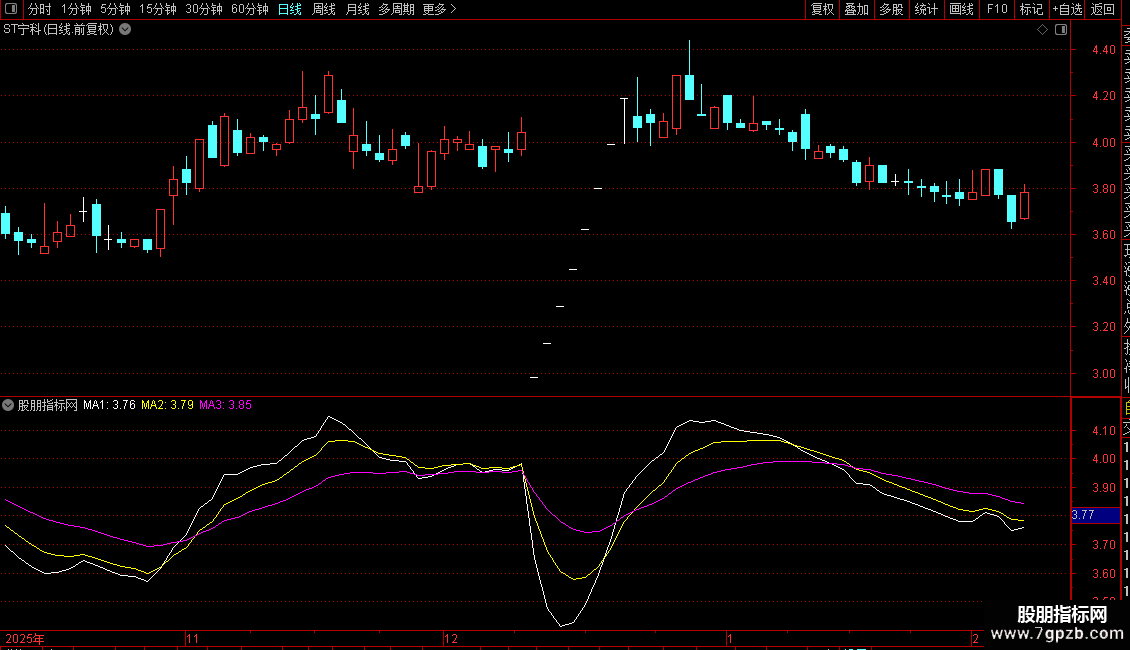This screenshot has height=650, width=1130.
Task: Click the diamond icon at chart top right
Action: (x=1042, y=30)
